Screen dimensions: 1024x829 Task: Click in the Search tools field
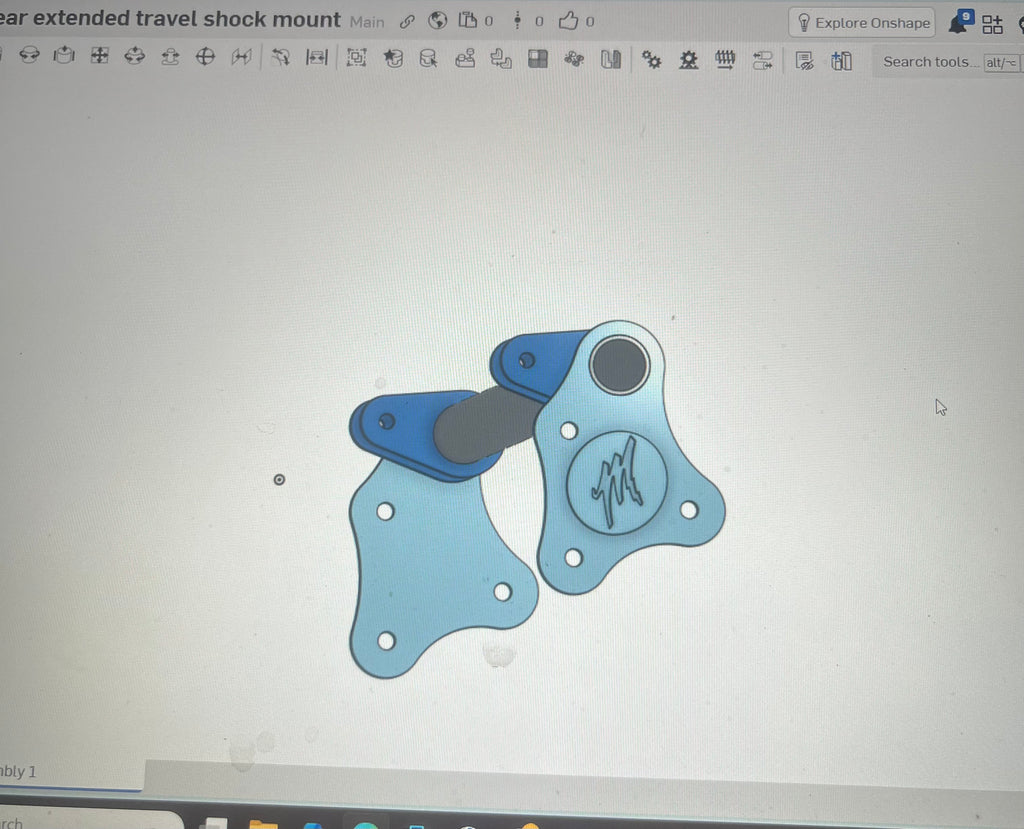926,62
